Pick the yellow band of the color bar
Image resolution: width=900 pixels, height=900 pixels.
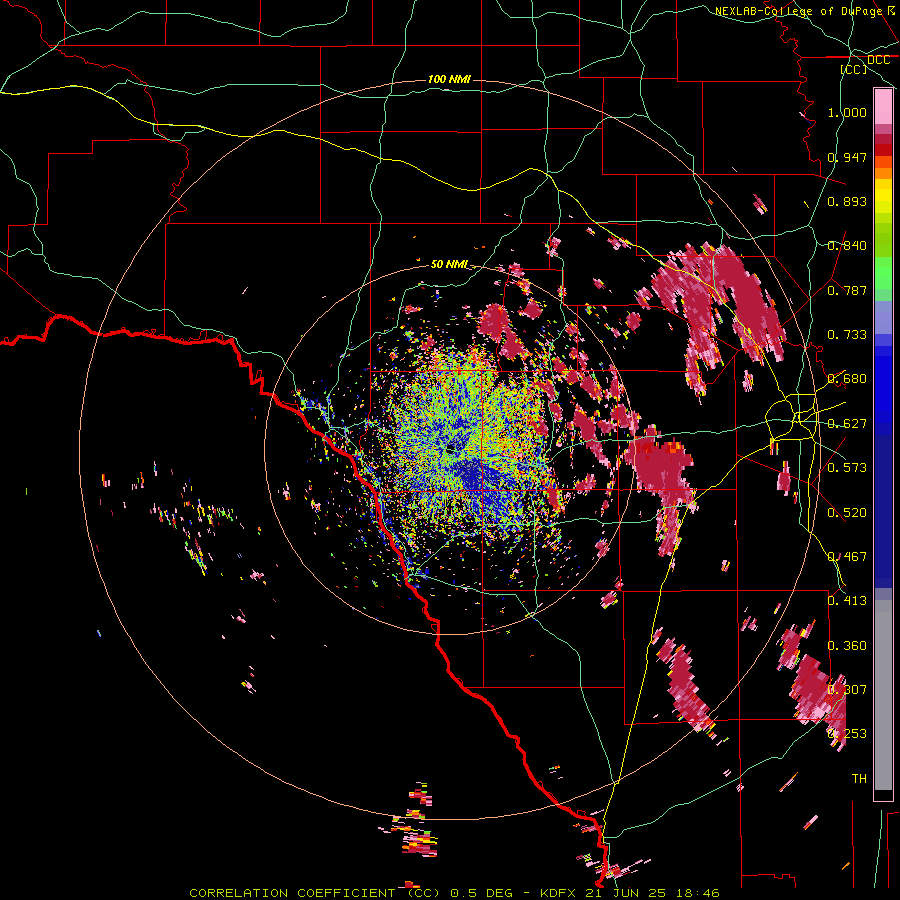pos(883,197)
